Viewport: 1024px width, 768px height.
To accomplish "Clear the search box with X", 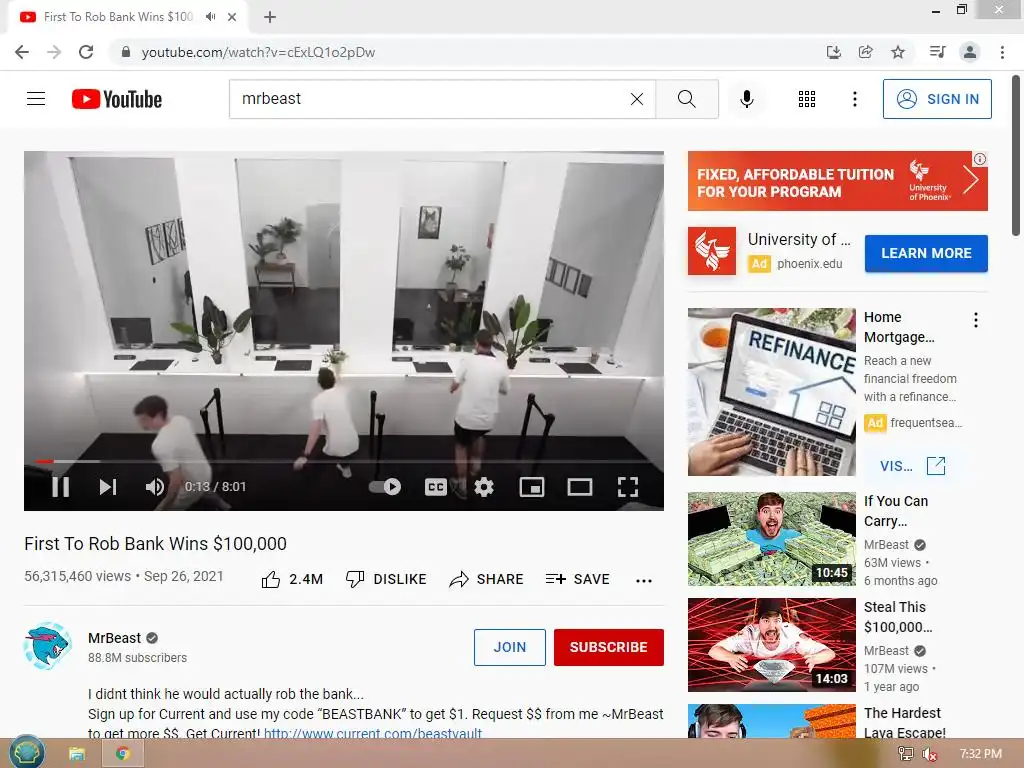I will coord(637,99).
